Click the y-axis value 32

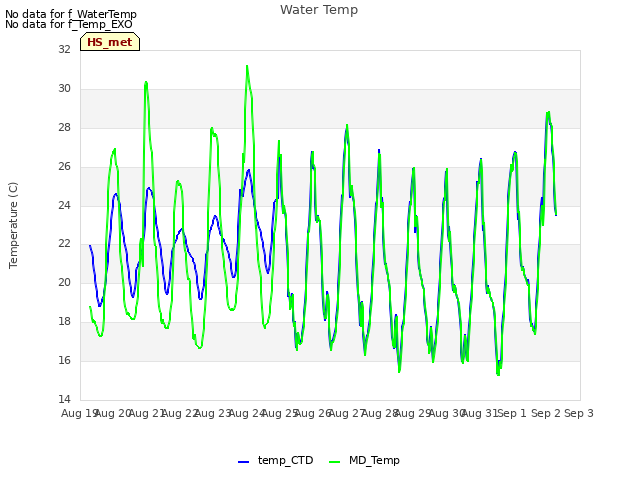[x=64, y=49]
